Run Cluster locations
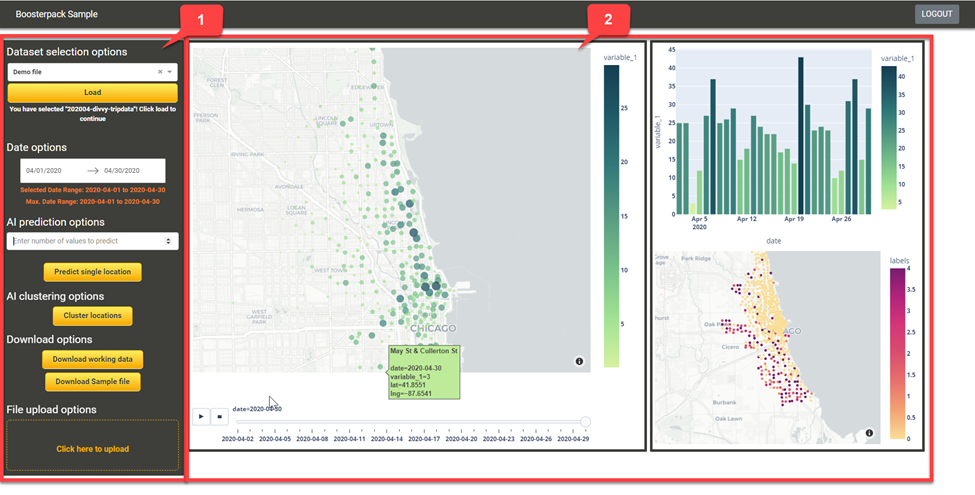 coord(92,316)
